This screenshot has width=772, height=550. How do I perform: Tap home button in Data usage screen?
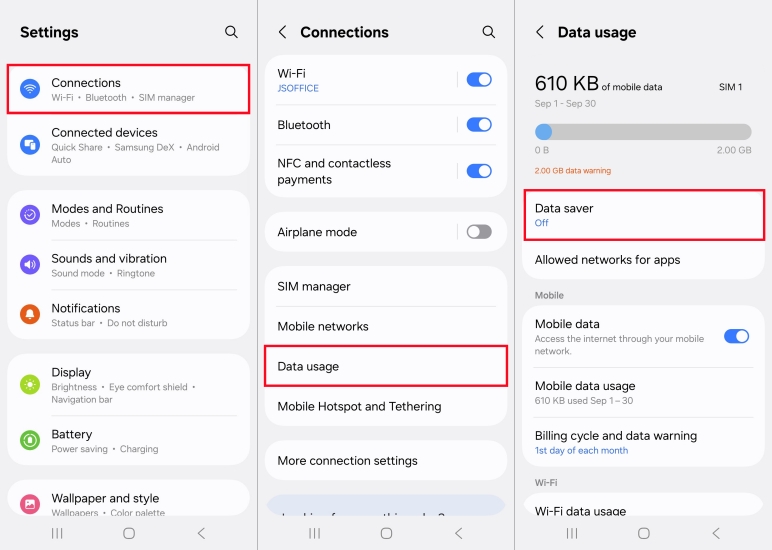(644, 533)
